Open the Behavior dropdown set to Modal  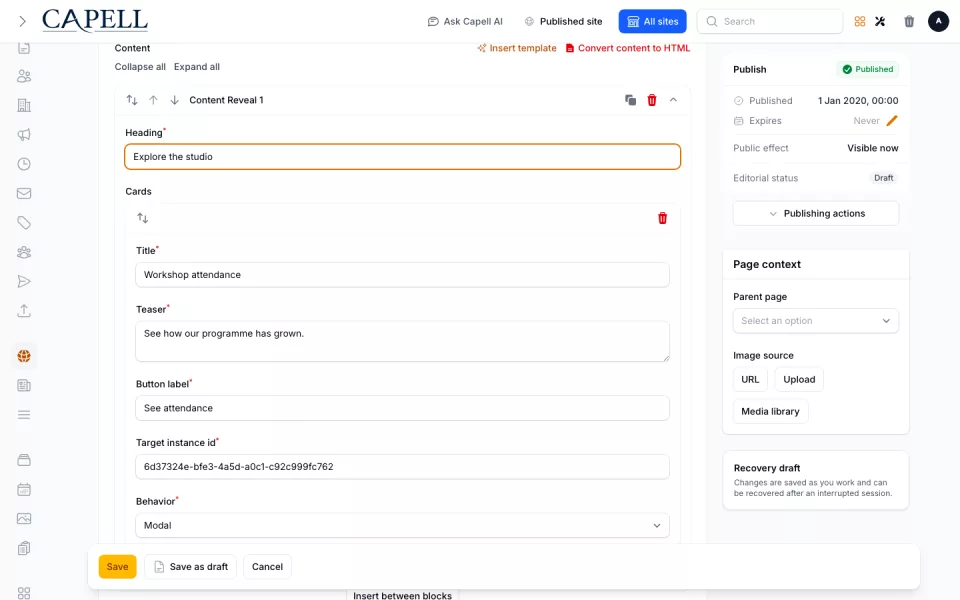tap(402, 525)
